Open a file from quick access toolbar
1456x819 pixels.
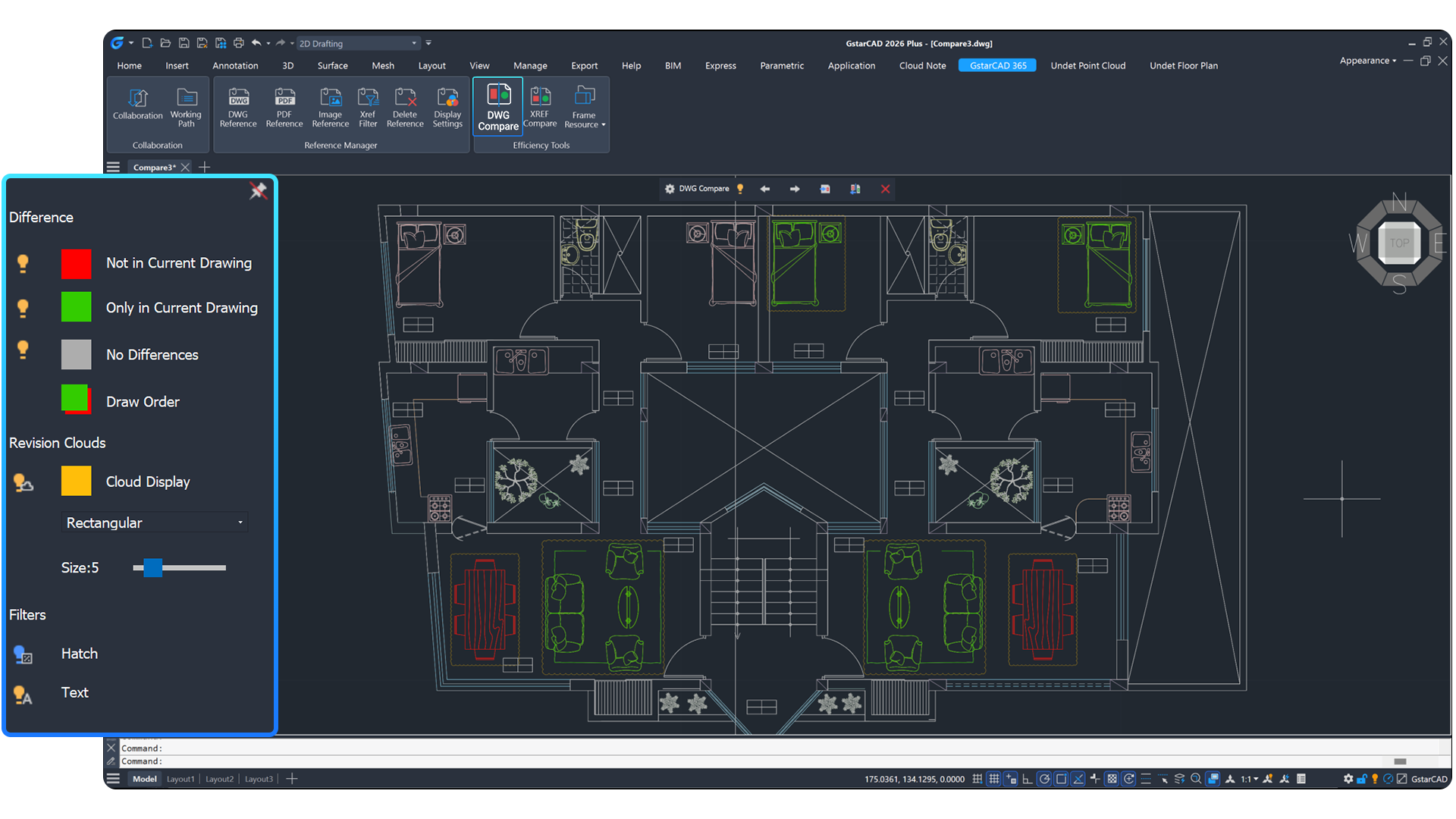pos(165,43)
